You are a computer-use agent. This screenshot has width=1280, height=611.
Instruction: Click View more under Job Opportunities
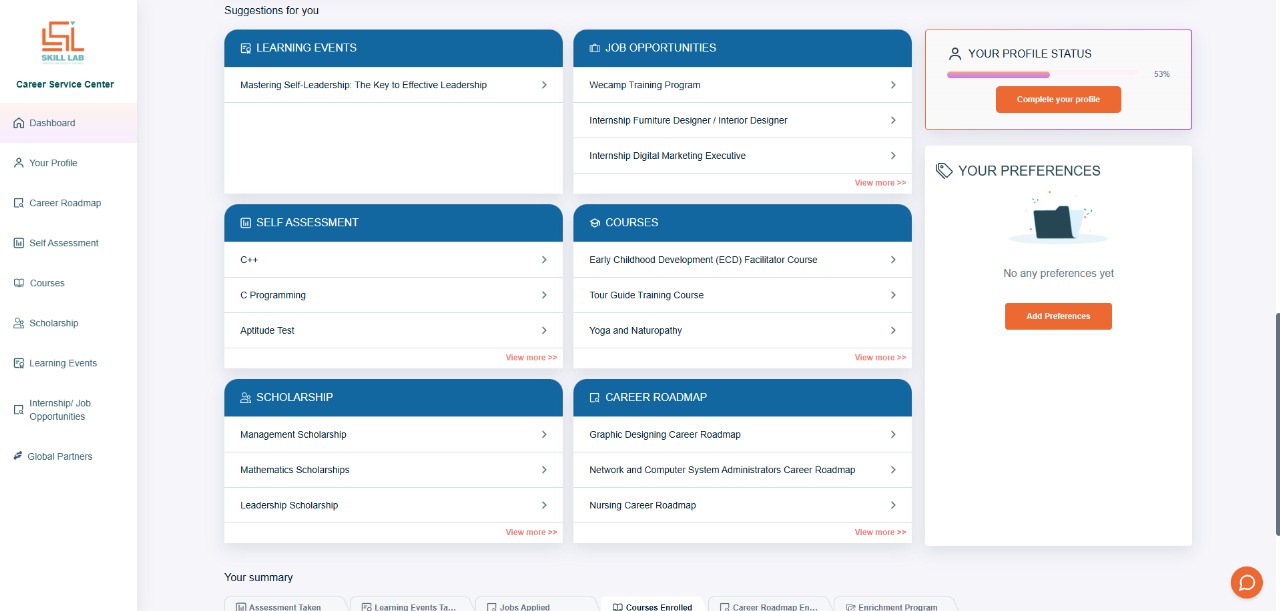tap(880, 183)
